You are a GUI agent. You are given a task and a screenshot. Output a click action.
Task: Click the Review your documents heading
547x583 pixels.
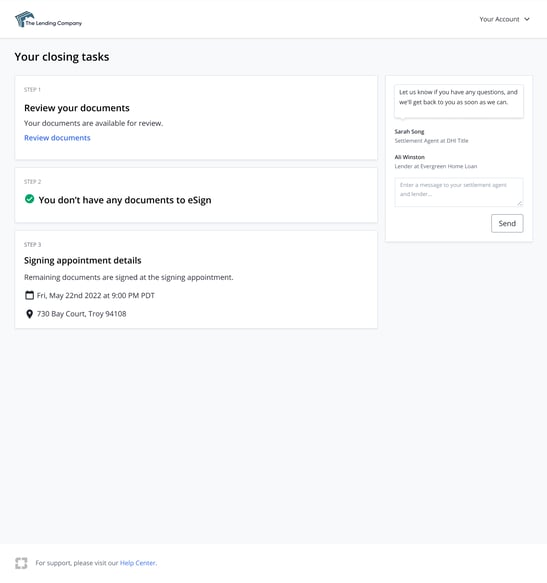point(77,108)
